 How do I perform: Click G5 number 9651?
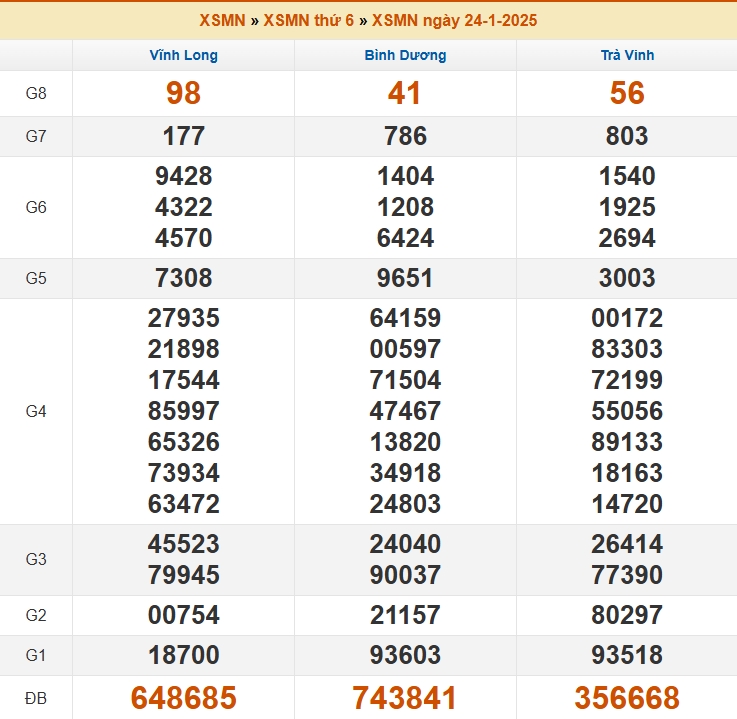point(405,278)
